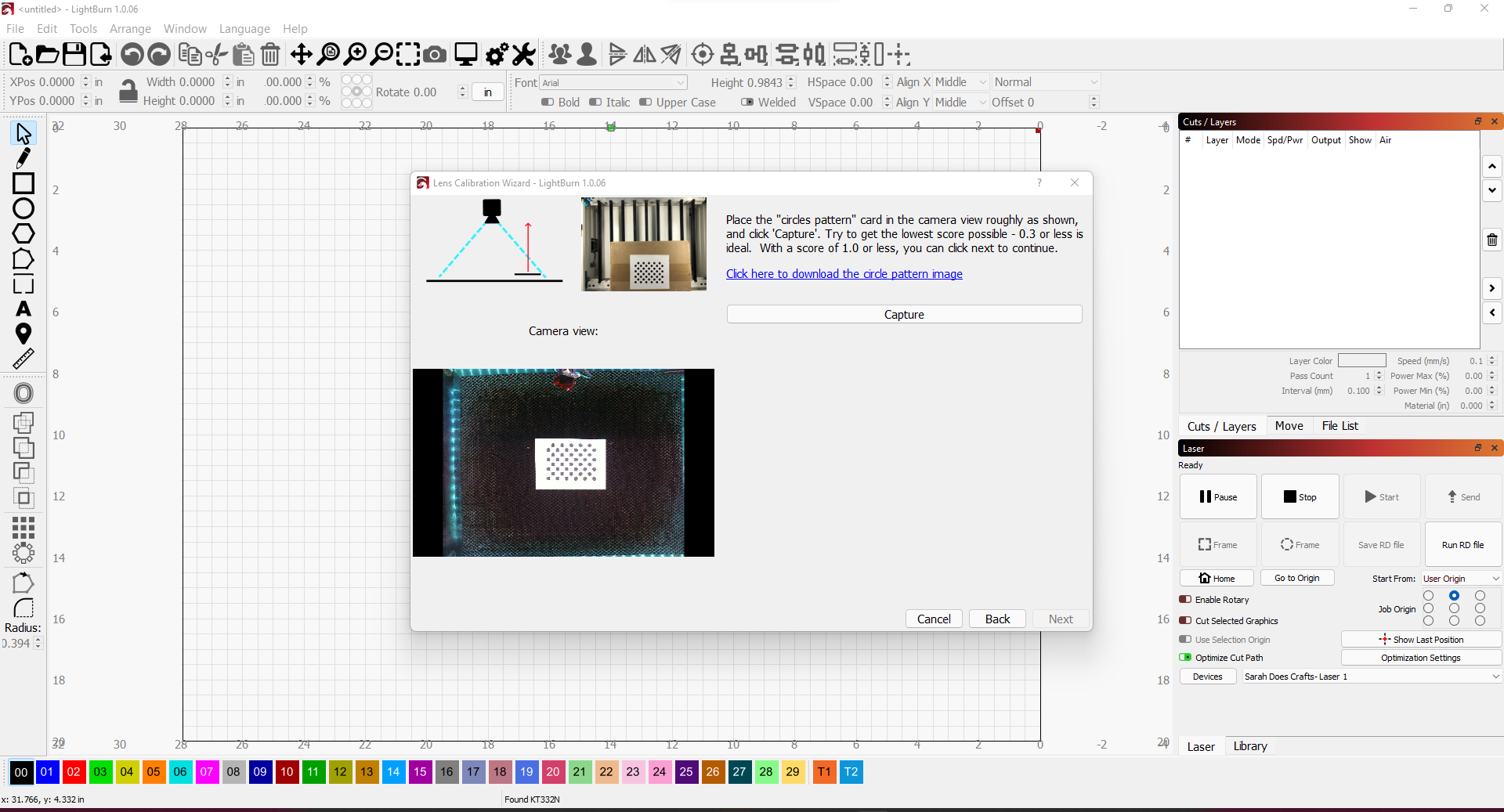The width and height of the screenshot is (1504, 812).
Task: Choose the Measure ruler tool
Action: pos(23,359)
